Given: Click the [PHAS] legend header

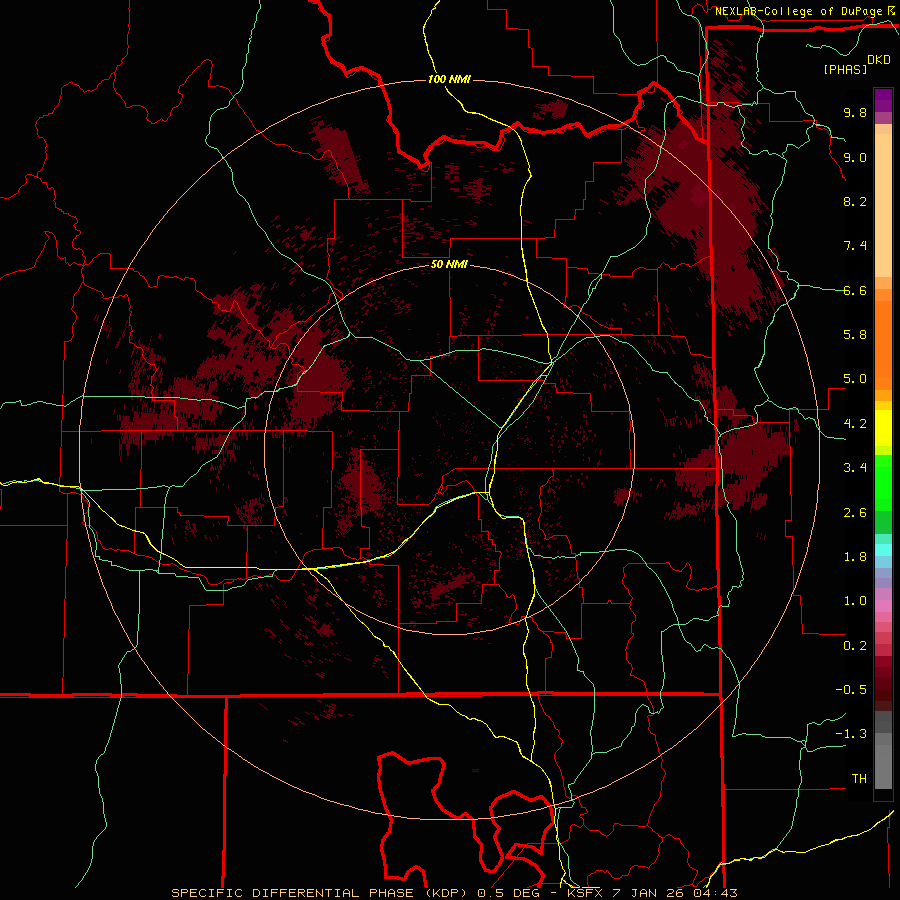Looking at the screenshot, I should (x=845, y=69).
